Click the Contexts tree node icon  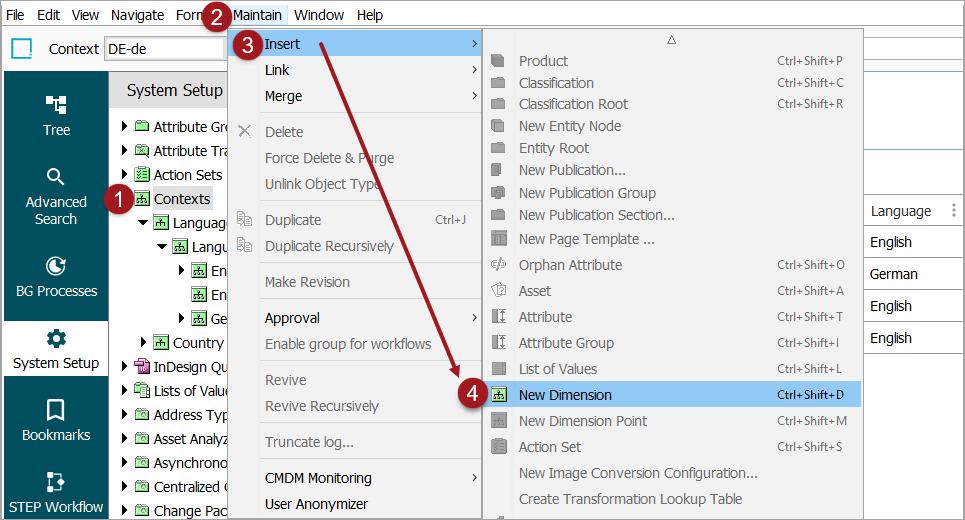[142, 199]
